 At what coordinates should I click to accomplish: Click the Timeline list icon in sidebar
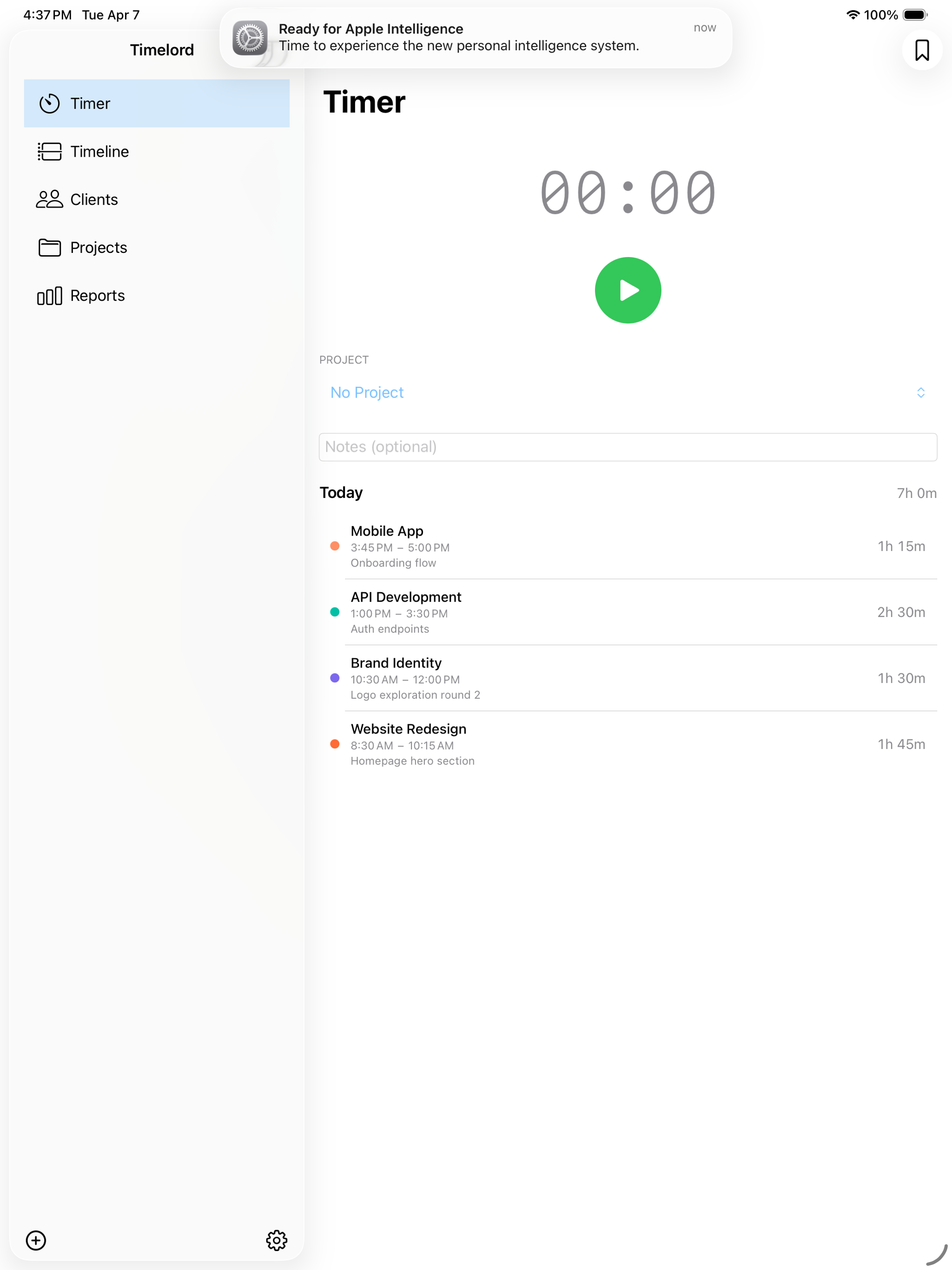coord(49,152)
